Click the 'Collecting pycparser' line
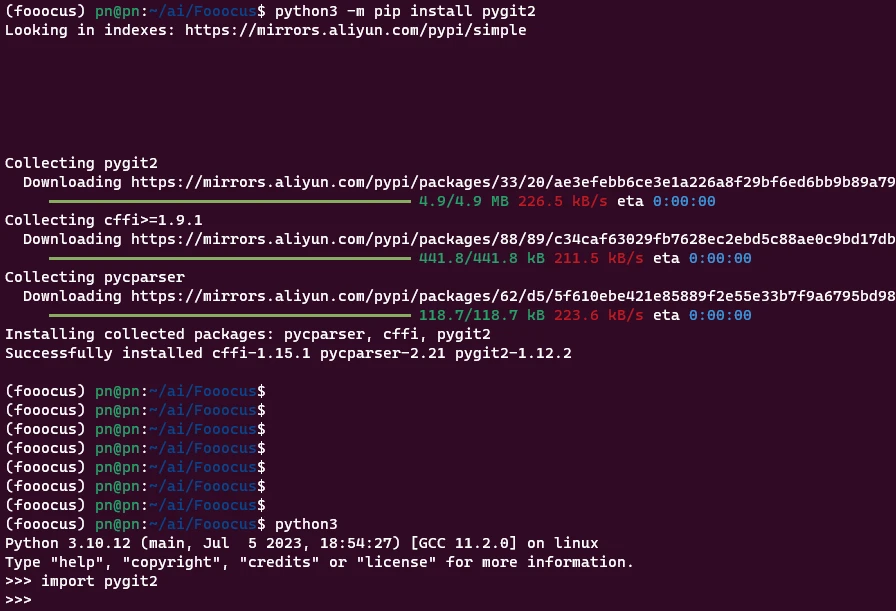Image resolution: width=896 pixels, height=611 pixels. [95, 277]
